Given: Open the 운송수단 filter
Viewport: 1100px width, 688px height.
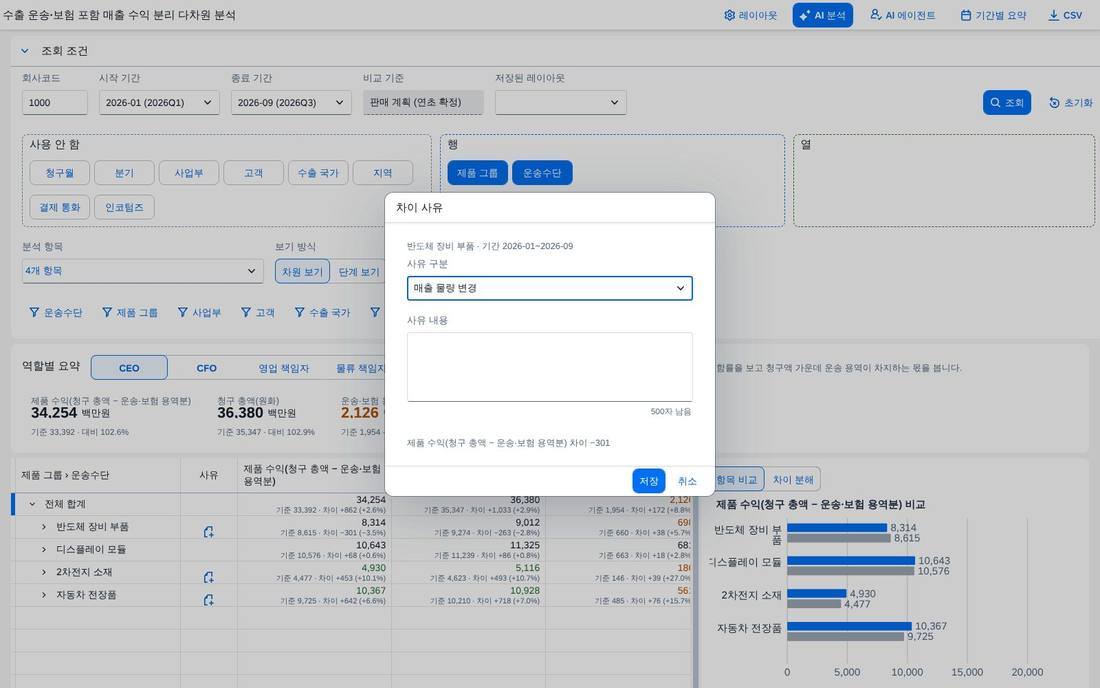Looking at the screenshot, I should 55,312.
